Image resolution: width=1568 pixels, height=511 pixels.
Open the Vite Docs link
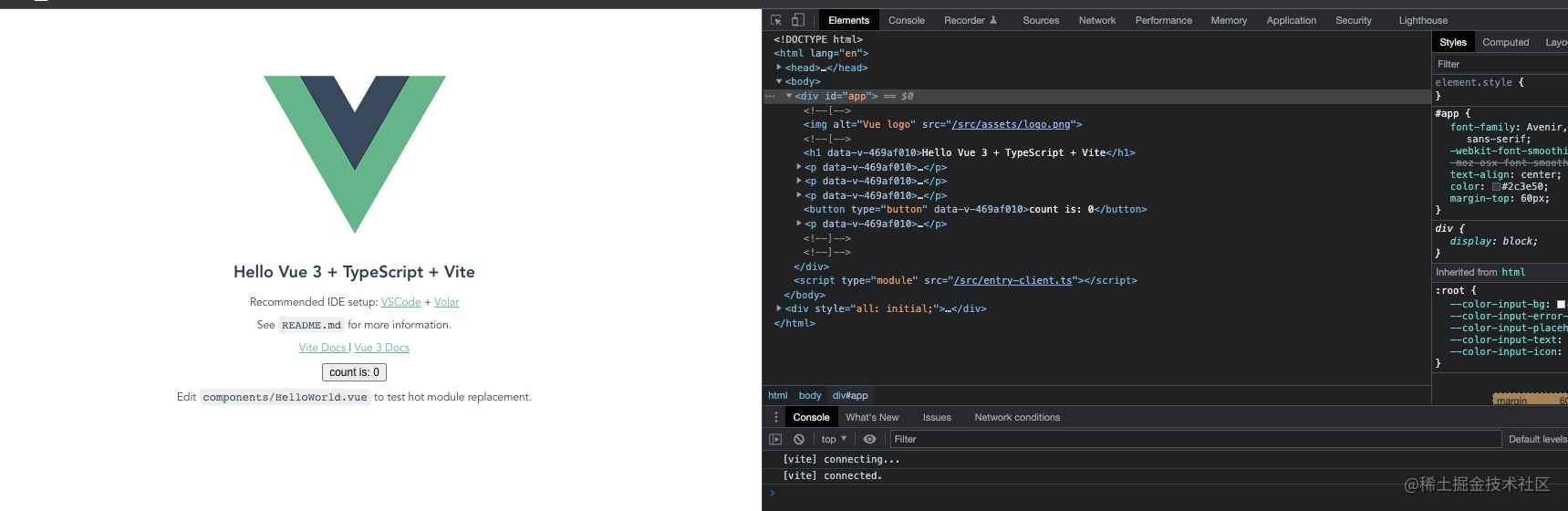[x=323, y=348]
